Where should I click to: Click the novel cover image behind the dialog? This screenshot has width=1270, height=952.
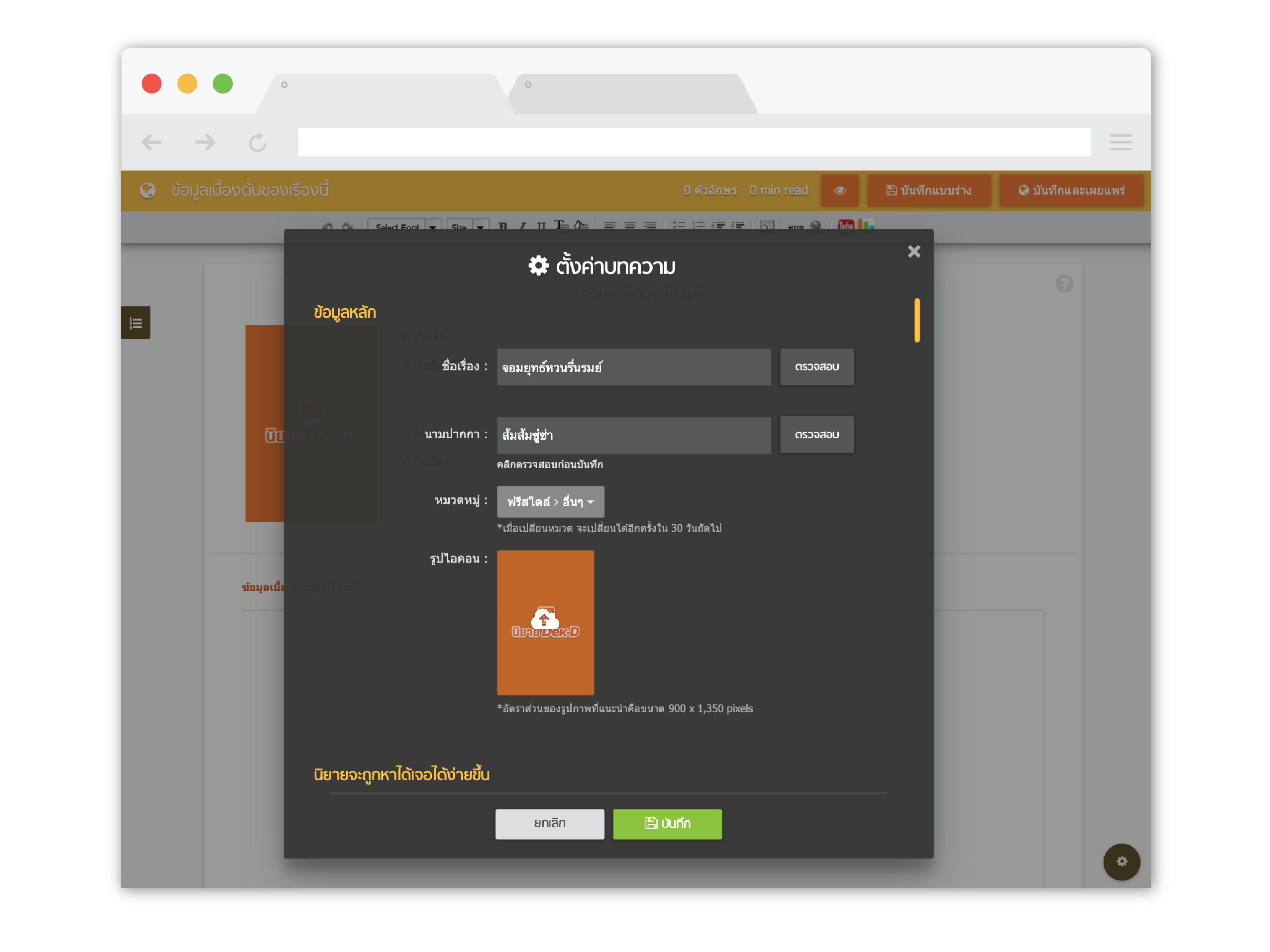[264, 424]
